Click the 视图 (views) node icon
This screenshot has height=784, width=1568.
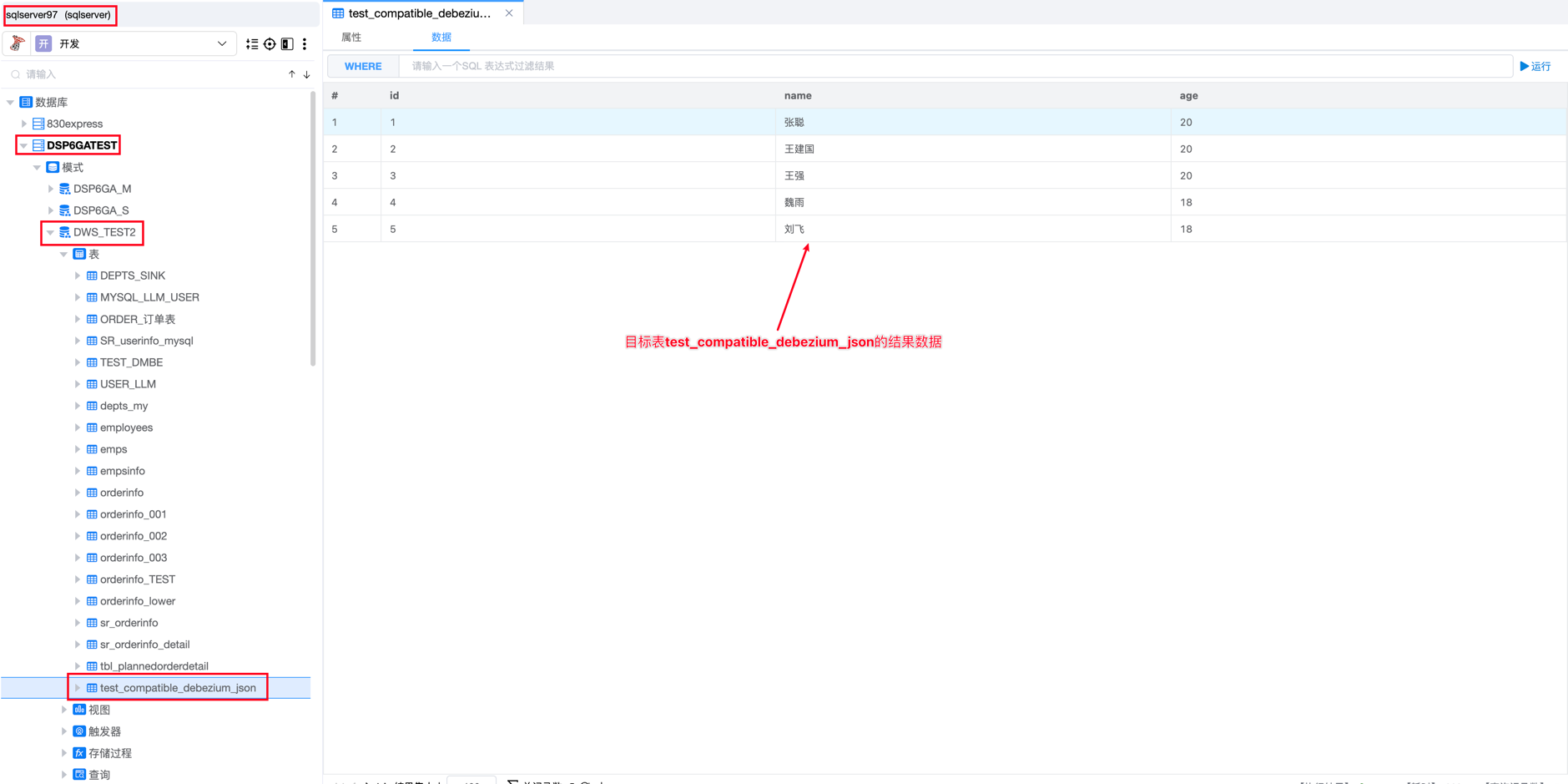click(x=78, y=709)
